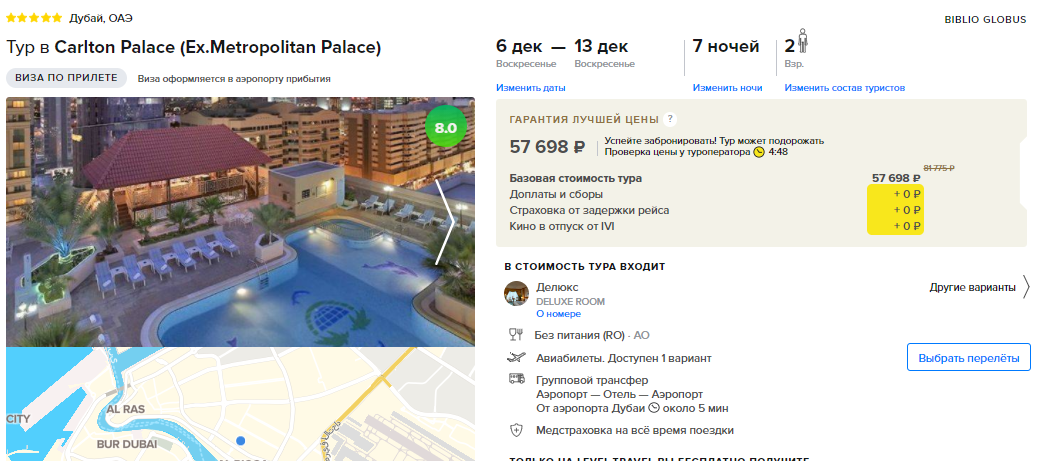The width and height of the screenshot is (1043, 461).
Task: Click the clock icon by price check timer
Action: [759, 152]
